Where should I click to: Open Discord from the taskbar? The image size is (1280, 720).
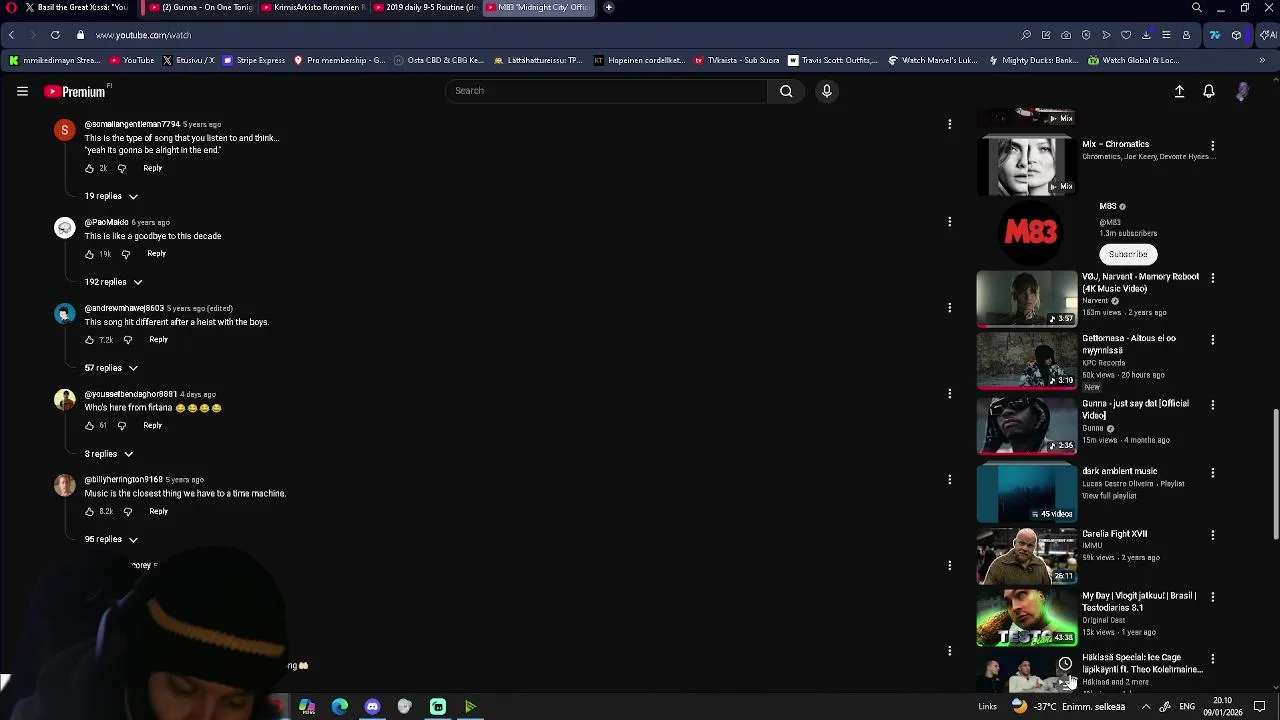(372, 707)
